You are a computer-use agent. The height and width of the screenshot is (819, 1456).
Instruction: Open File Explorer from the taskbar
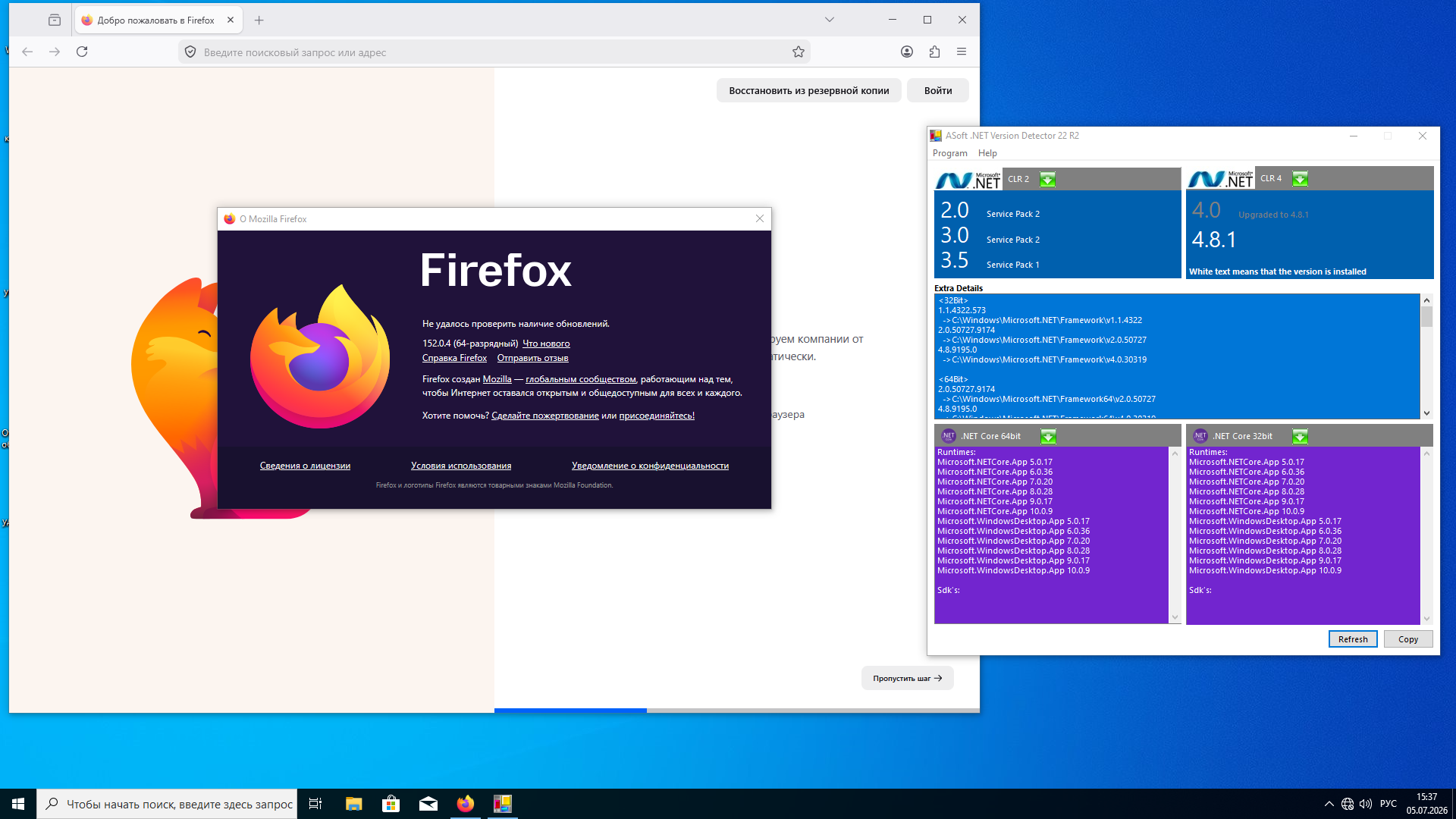click(x=353, y=804)
